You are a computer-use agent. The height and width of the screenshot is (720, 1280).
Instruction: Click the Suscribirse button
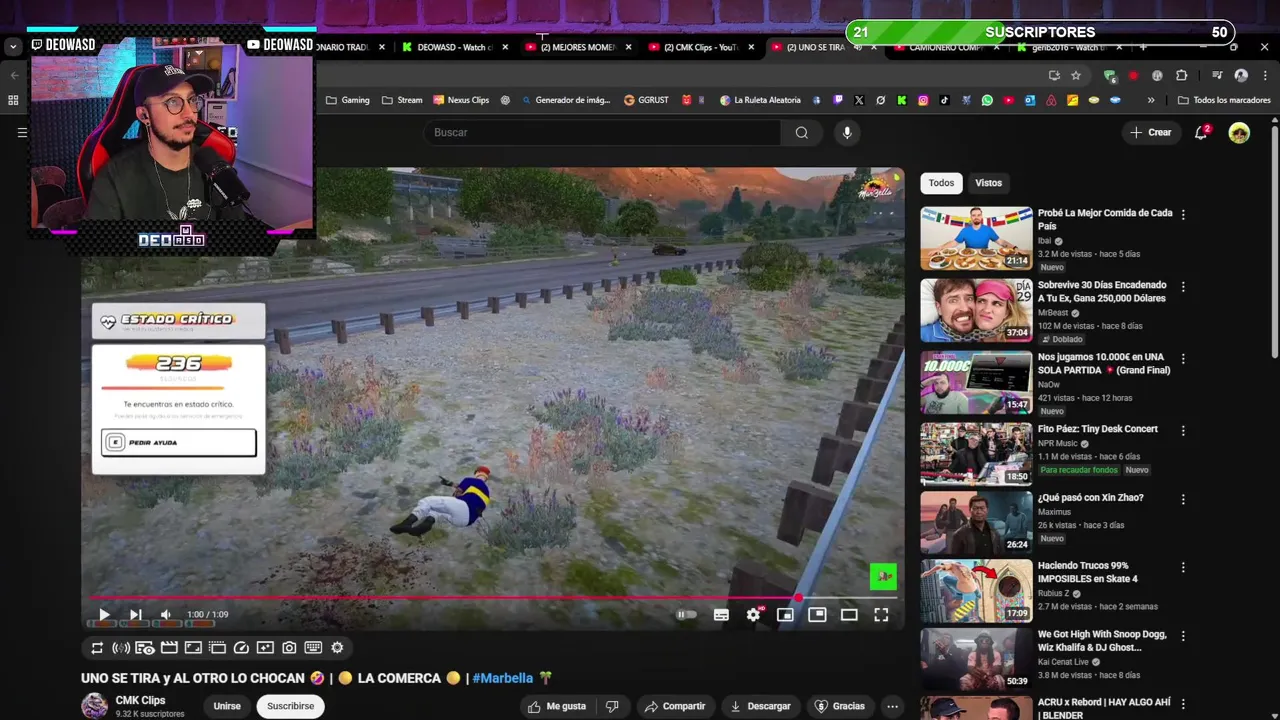[290, 706]
